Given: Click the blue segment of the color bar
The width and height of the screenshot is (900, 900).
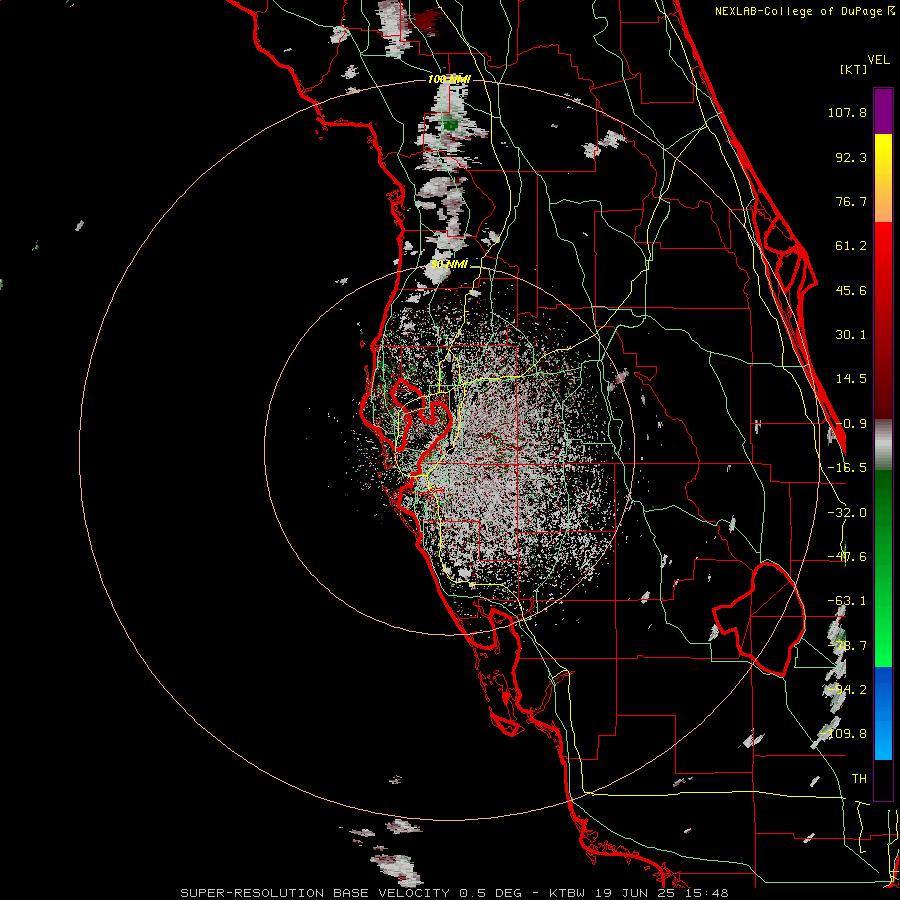Looking at the screenshot, I should 883,713.
